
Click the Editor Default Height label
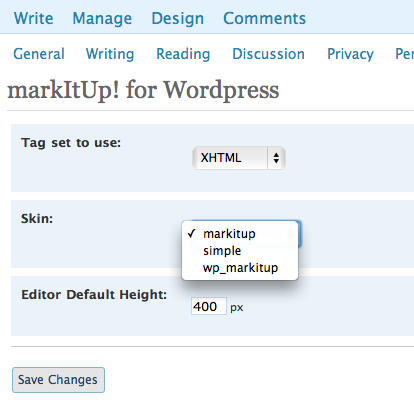94,295
